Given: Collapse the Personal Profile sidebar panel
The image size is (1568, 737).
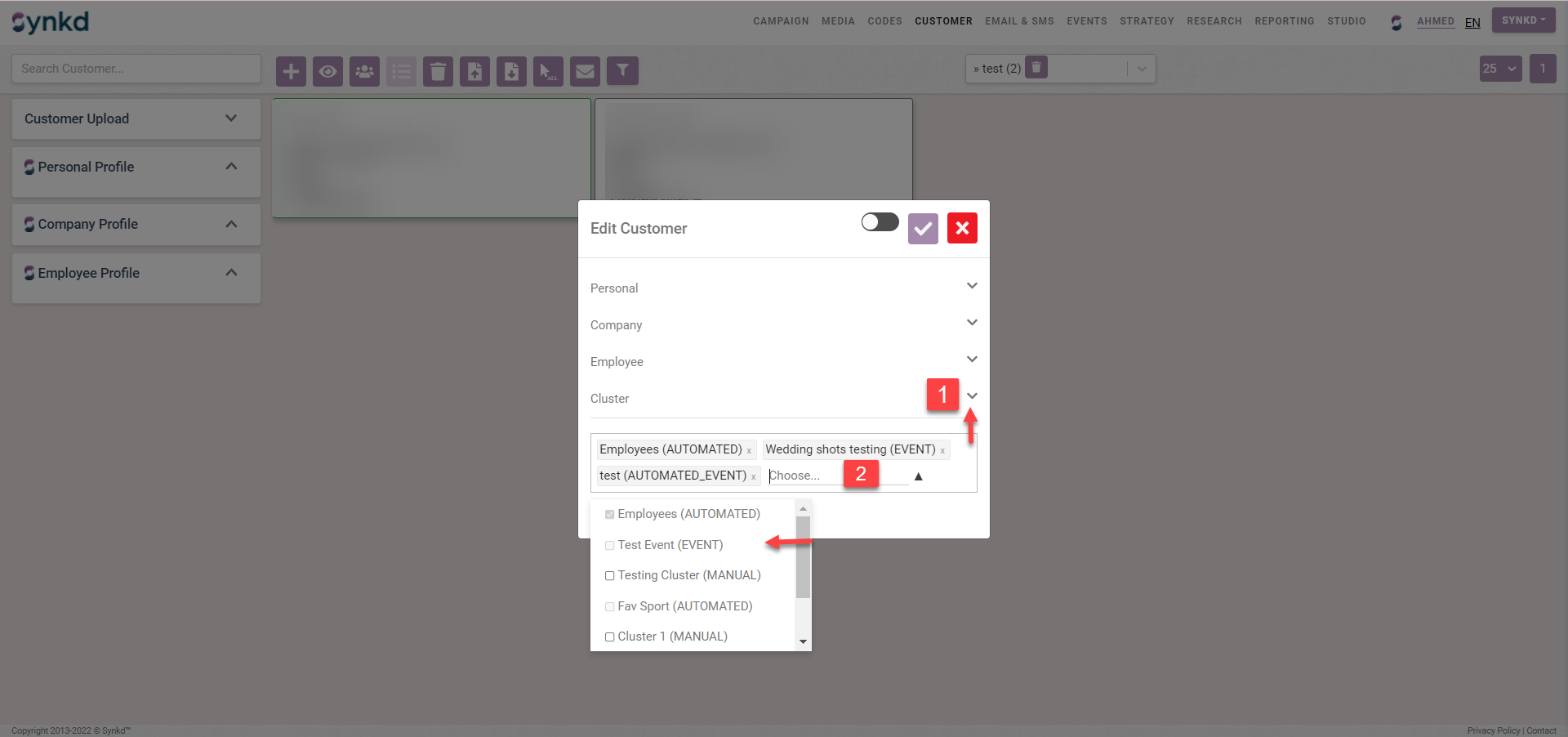Looking at the screenshot, I should 231,167.
